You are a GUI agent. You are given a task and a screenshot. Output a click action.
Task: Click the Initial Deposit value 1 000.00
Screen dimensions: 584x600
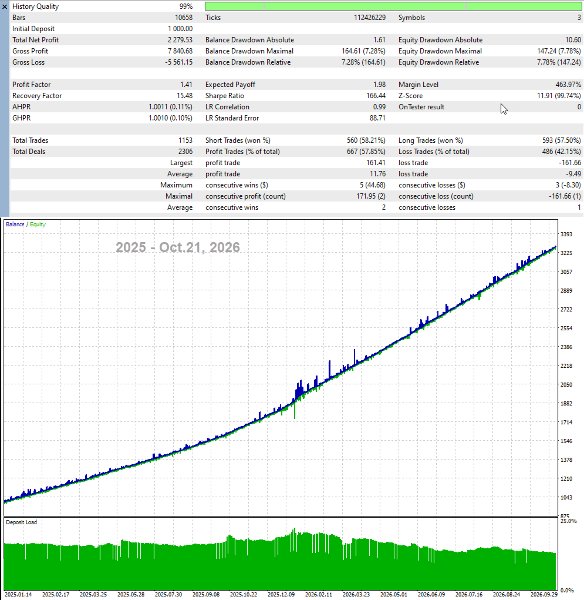[x=180, y=29]
